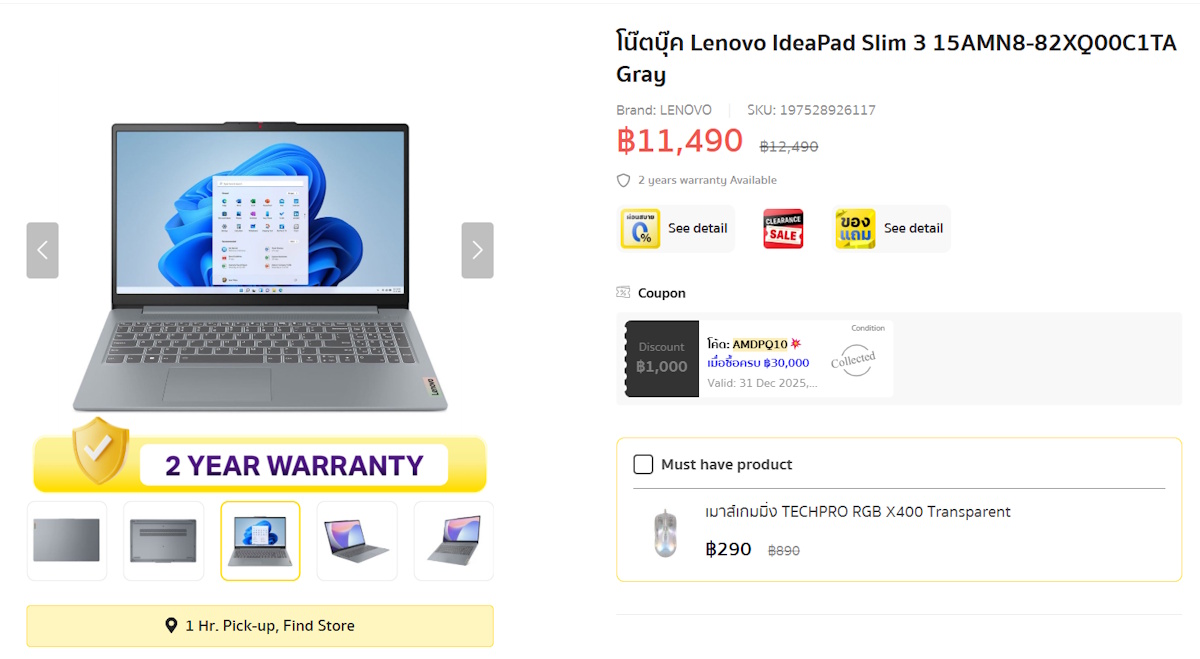Select the laptop bottom view thumbnail
The width and height of the screenshot is (1200, 659).
pyautogui.click(x=163, y=540)
